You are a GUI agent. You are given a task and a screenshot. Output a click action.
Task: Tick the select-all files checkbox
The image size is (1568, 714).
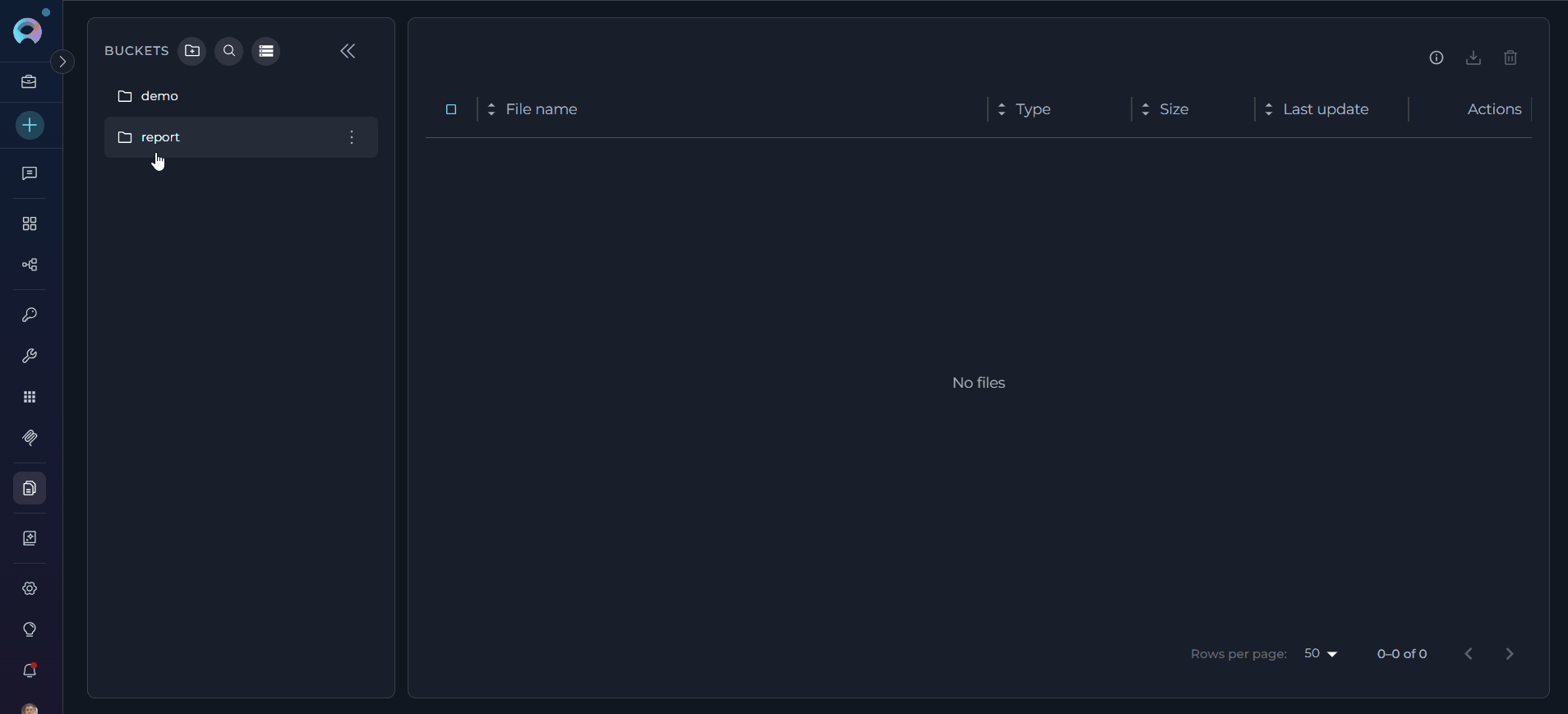451,109
